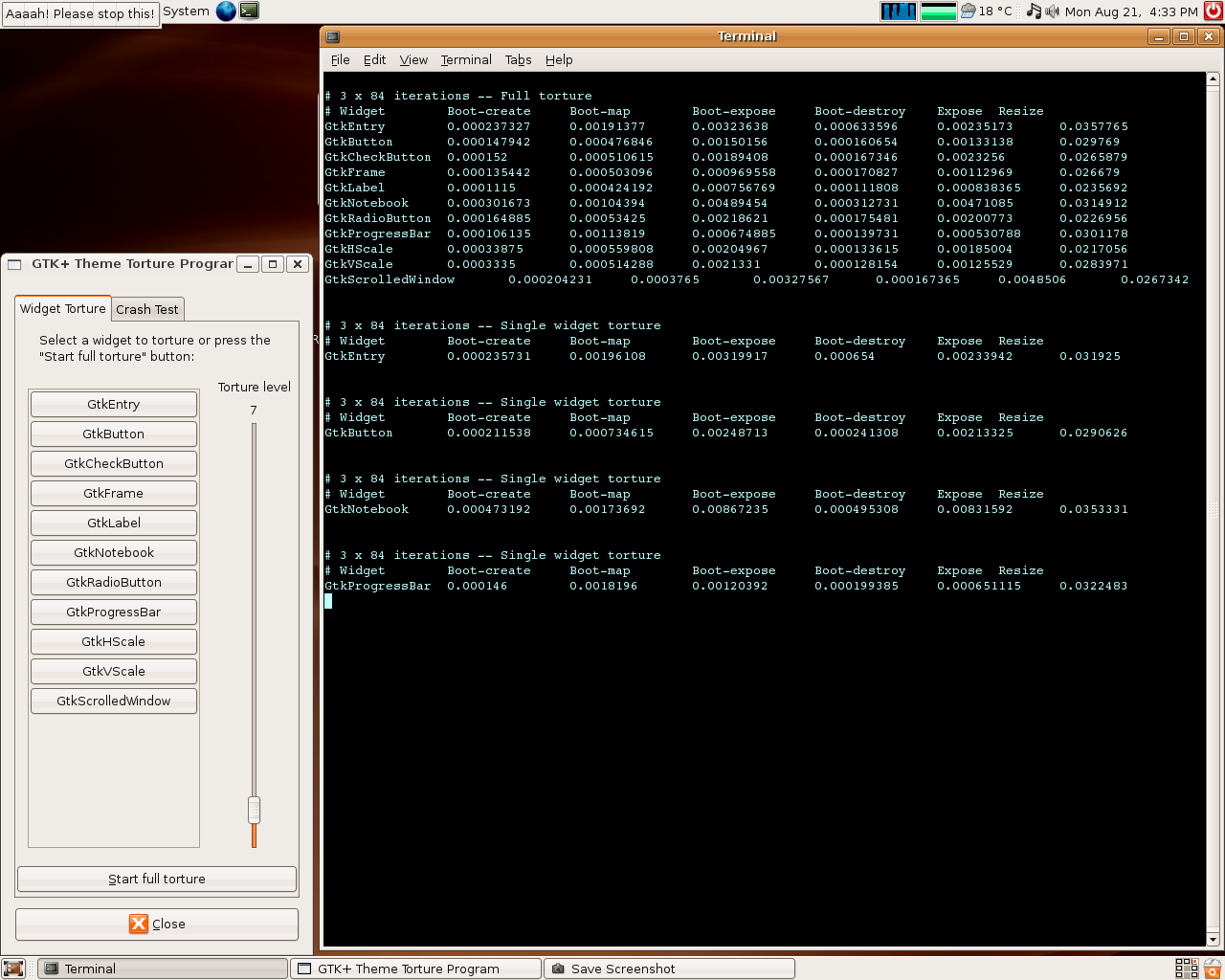Click Start full torture button
This screenshot has height=980, width=1225.
pyautogui.click(x=157, y=879)
